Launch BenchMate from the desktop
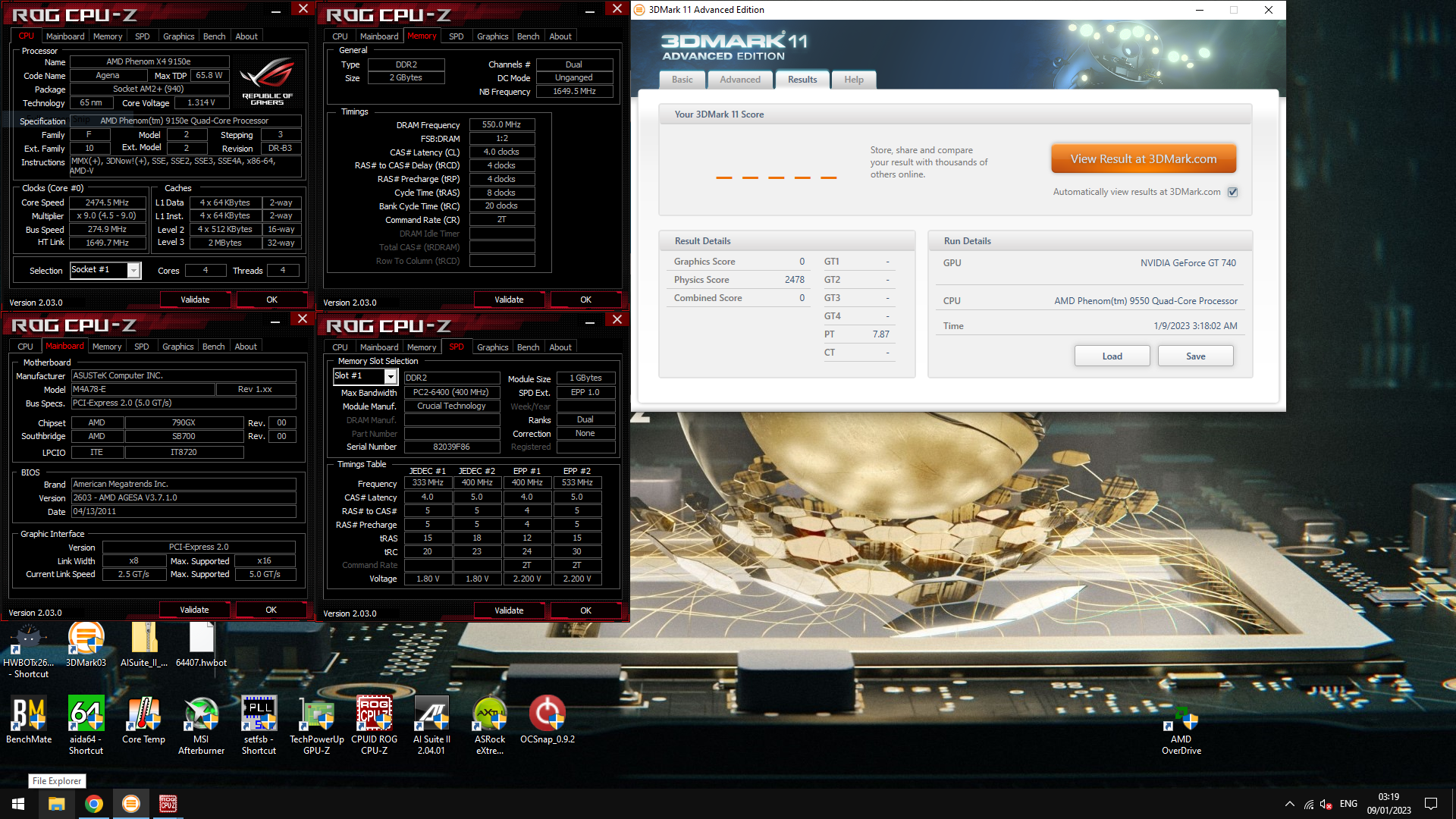 29,720
